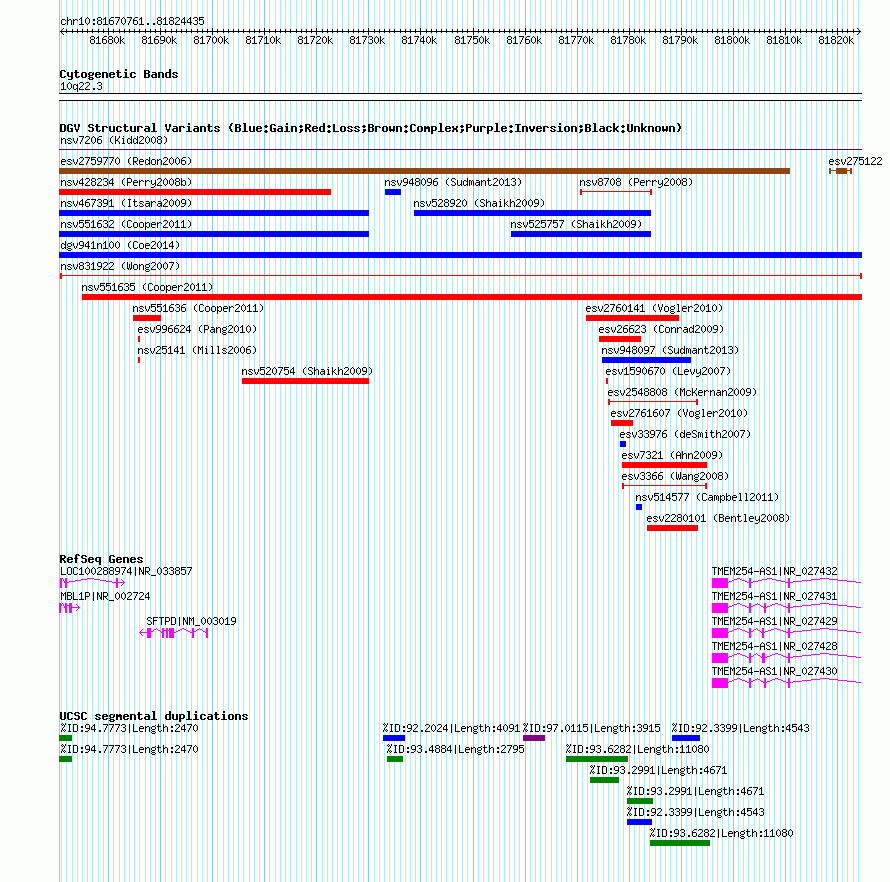This screenshot has width=890, height=882.
Task: Click the SFTPD|NM_003019 gene glyph
Action: click(x=174, y=633)
